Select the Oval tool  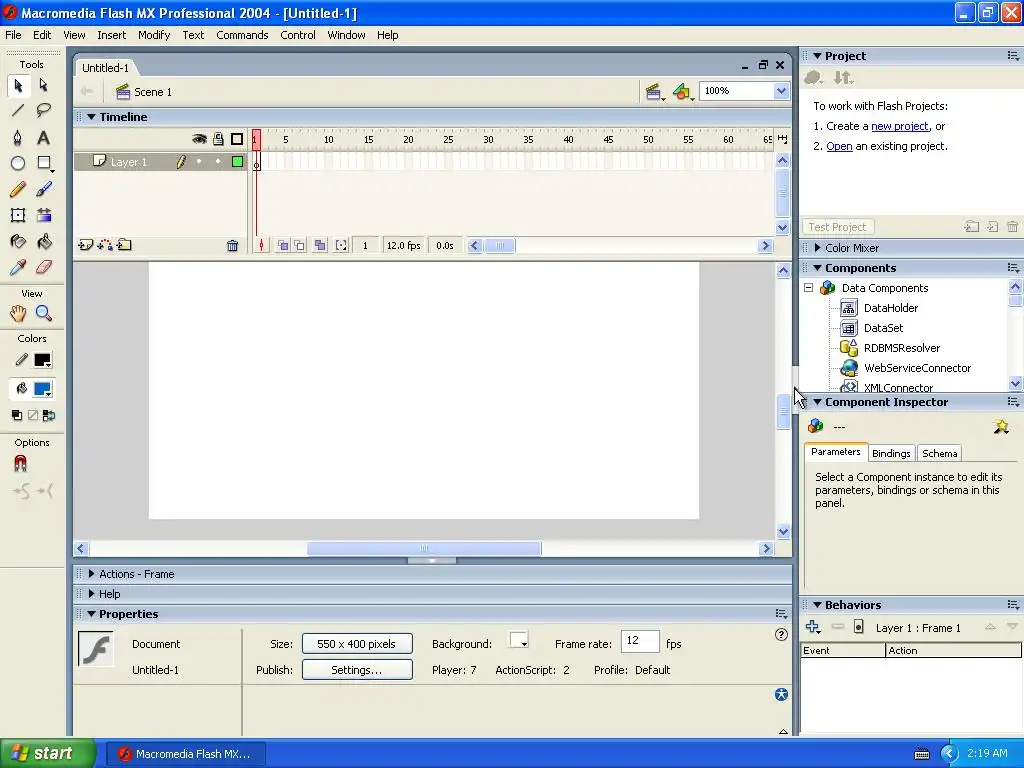click(x=18, y=163)
